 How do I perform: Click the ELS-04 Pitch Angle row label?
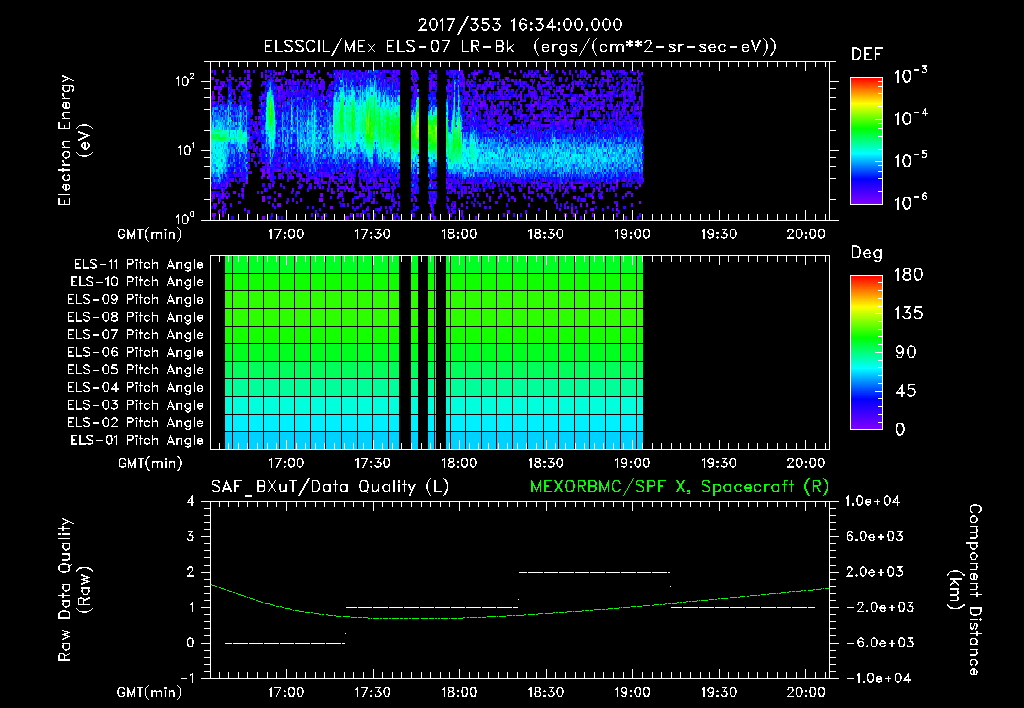coord(136,387)
